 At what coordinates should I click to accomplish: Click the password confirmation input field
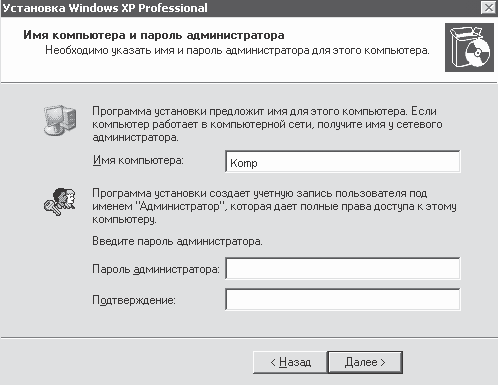(x=343, y=299)
